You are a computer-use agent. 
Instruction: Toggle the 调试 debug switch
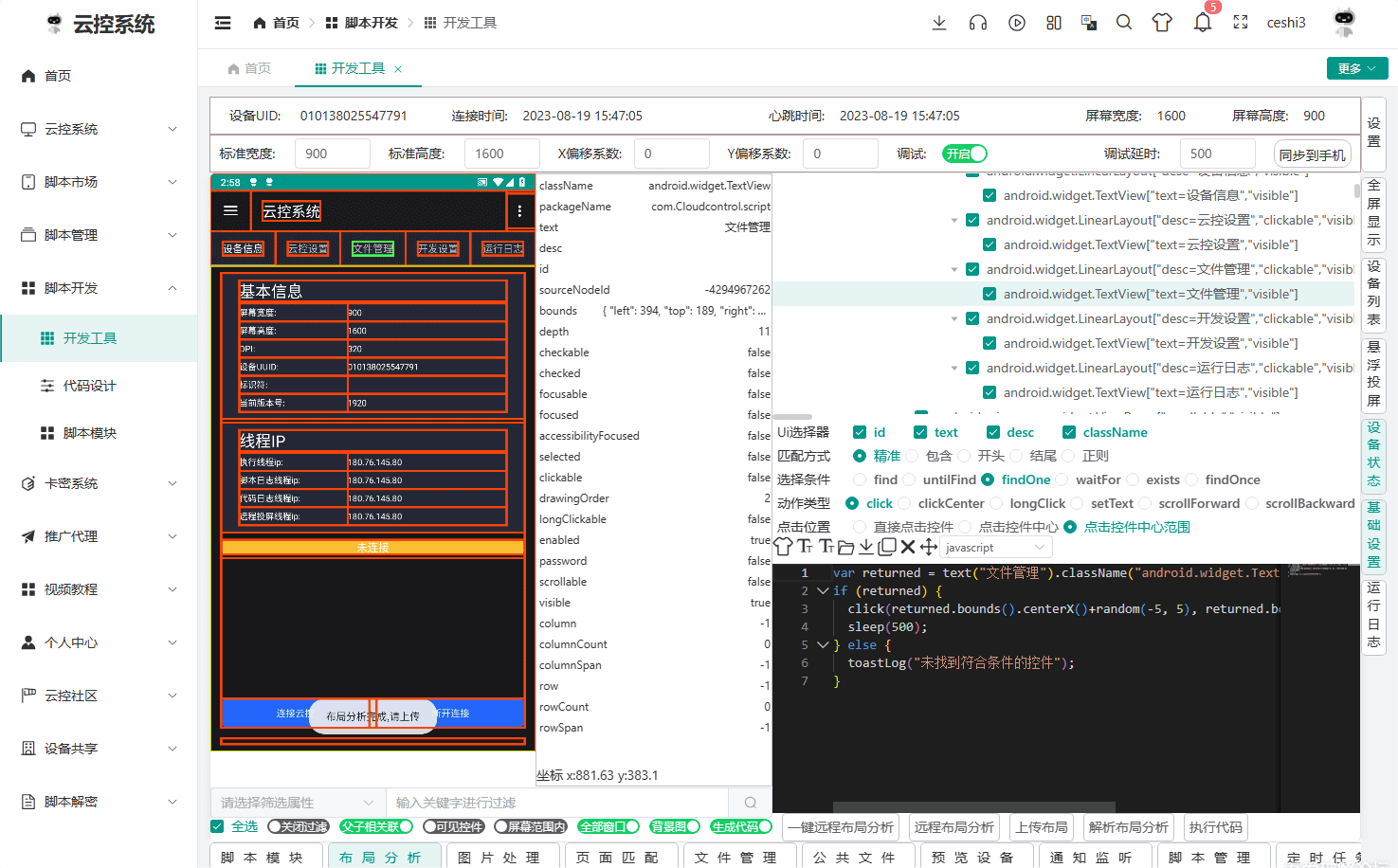point(965,154)
